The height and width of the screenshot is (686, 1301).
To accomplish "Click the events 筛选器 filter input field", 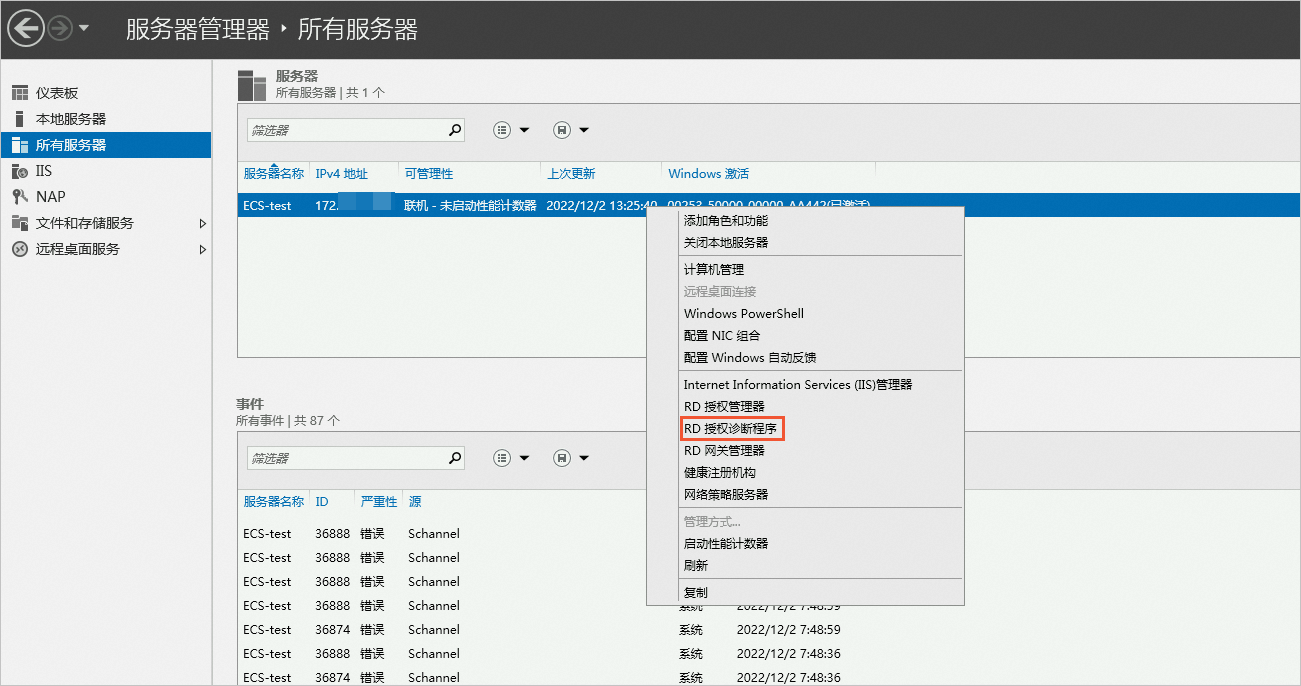I will click(345, 458).
